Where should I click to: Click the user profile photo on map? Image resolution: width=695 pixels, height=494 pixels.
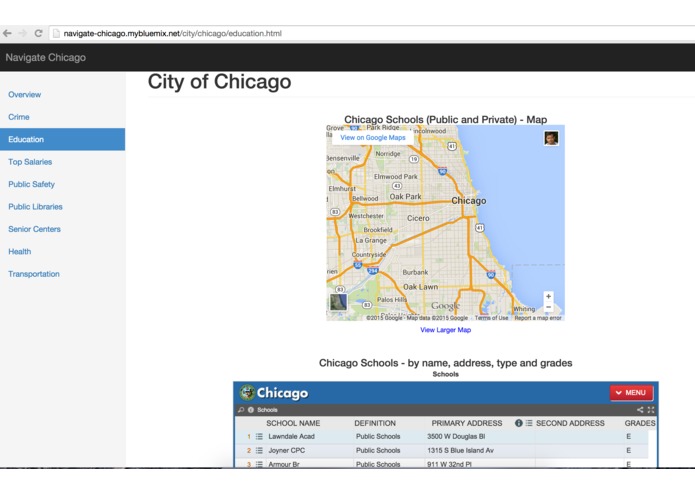[551, 138]
